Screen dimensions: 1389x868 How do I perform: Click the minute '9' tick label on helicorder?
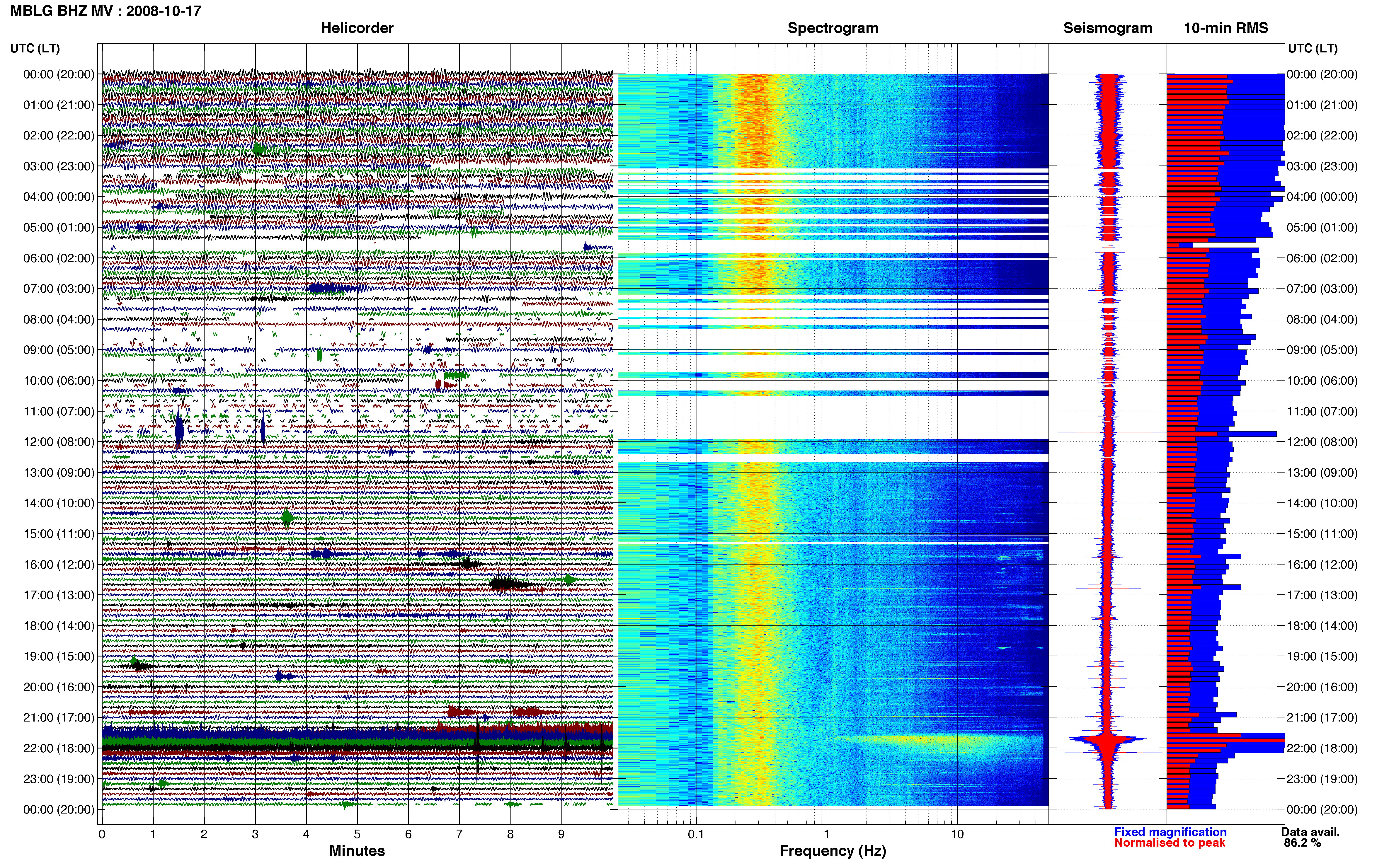(561, 834)
